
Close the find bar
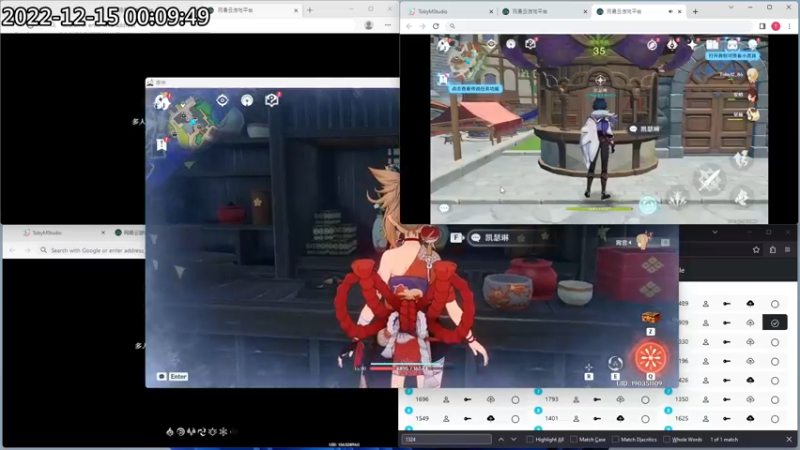(789, 439)
